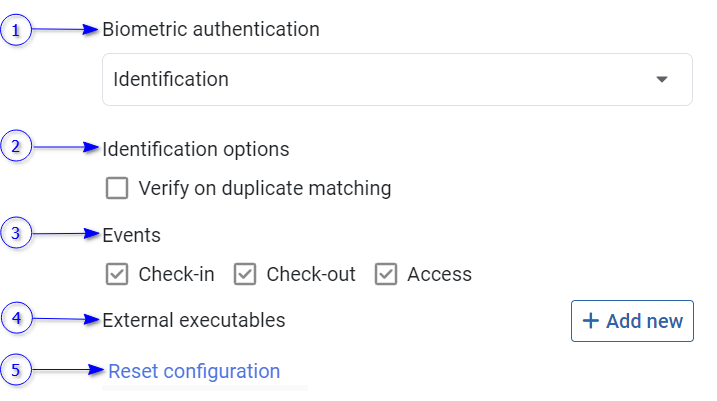Click the numbered callout circle 3
The width and height of the screenshot is (717, 401).
click(15, 234)
